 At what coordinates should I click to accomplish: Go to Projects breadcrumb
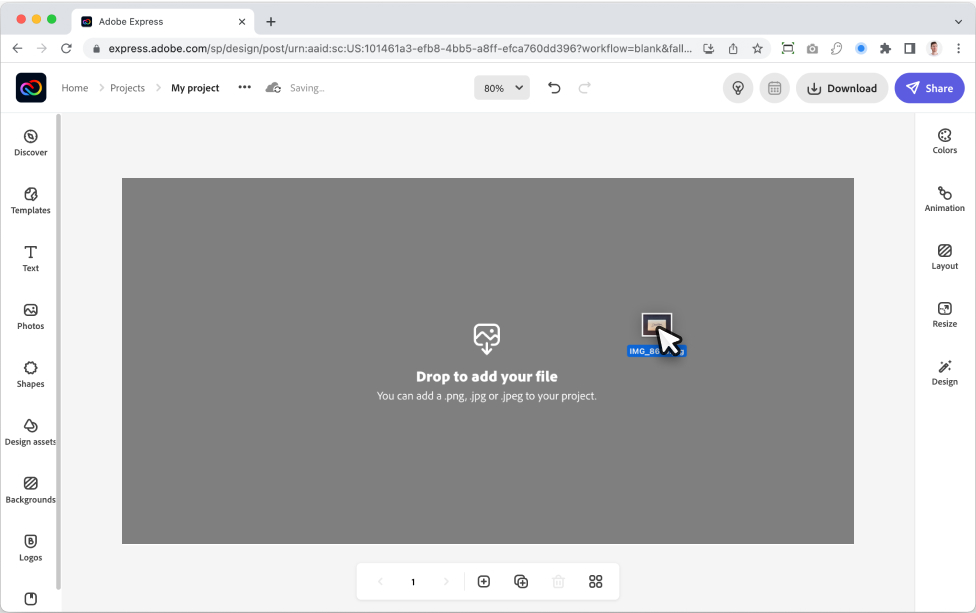127,88
